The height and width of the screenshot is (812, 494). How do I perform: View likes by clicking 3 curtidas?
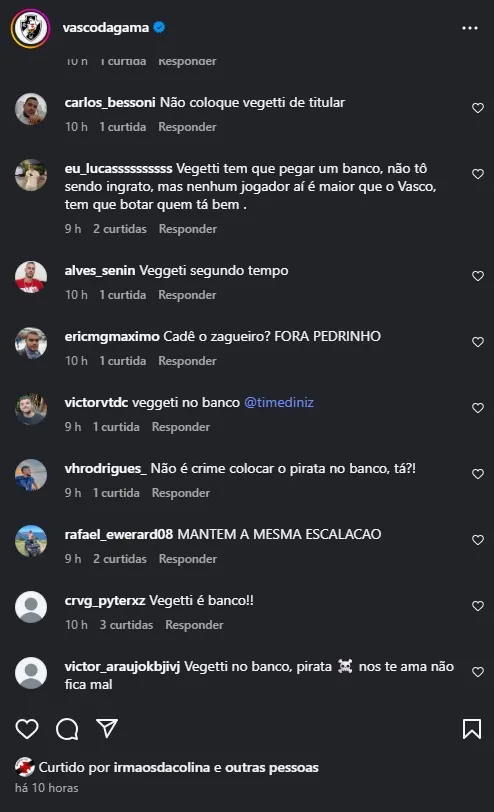pyautogui.click(x=126, y=625)
